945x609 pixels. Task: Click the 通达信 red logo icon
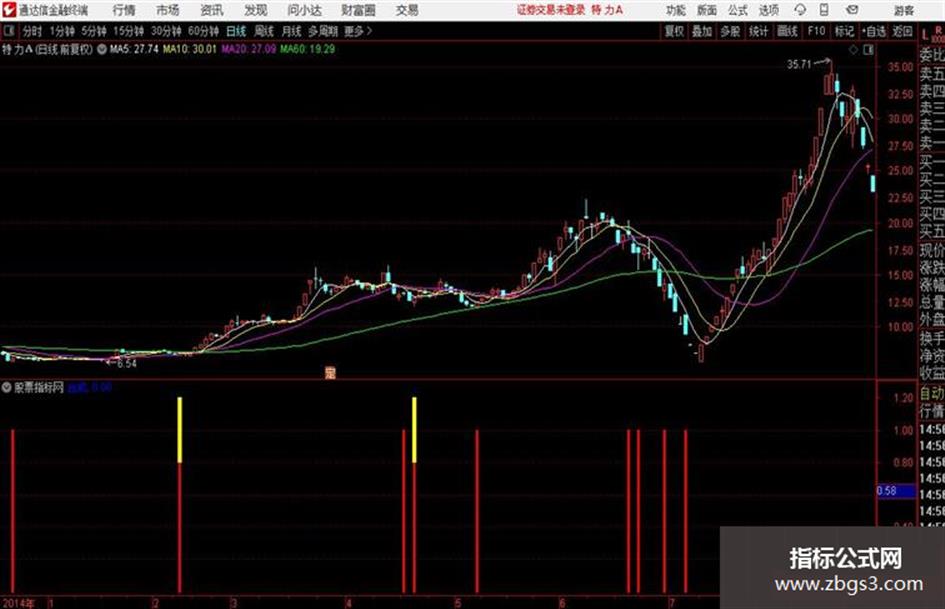point(9,10)
